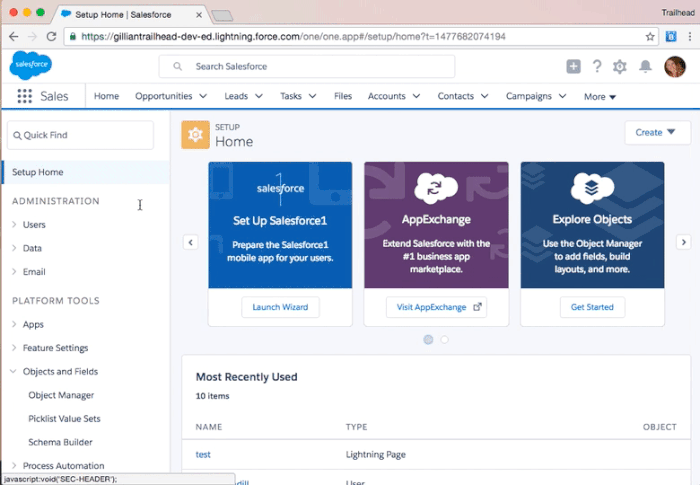The height and width of the screenshot is (485, 700).
Task: Open the Setup gear icon in header
Action: point(620,67)
